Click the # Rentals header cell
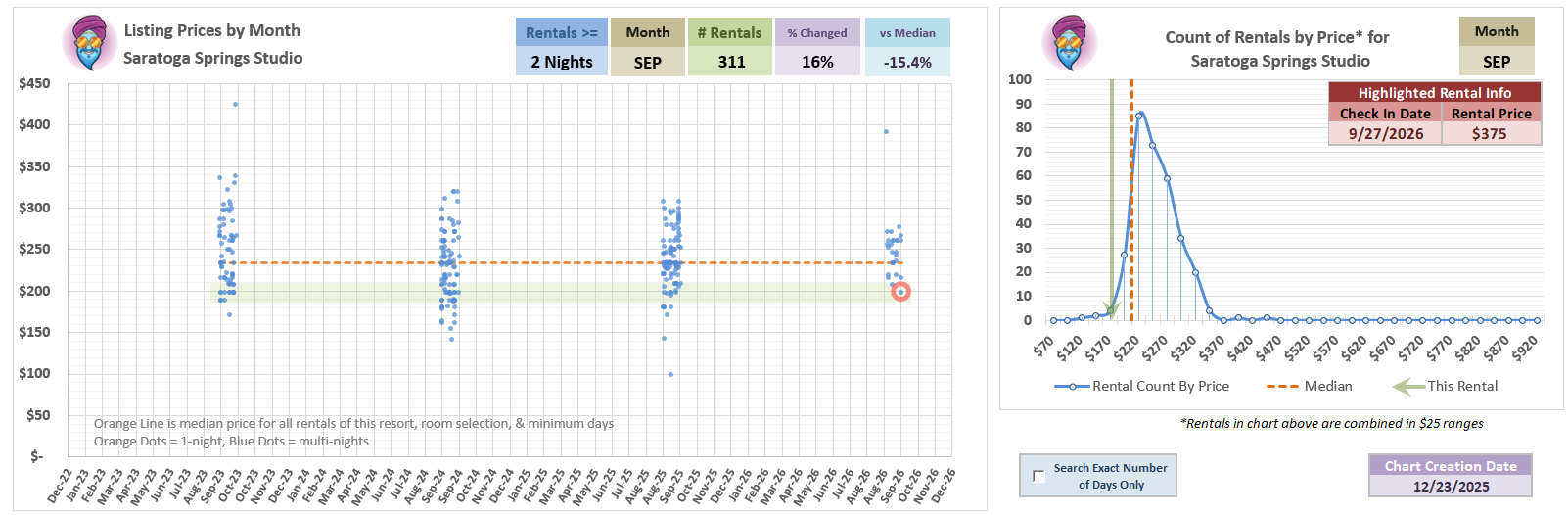 pyautogui.click(x=729, y=32)
